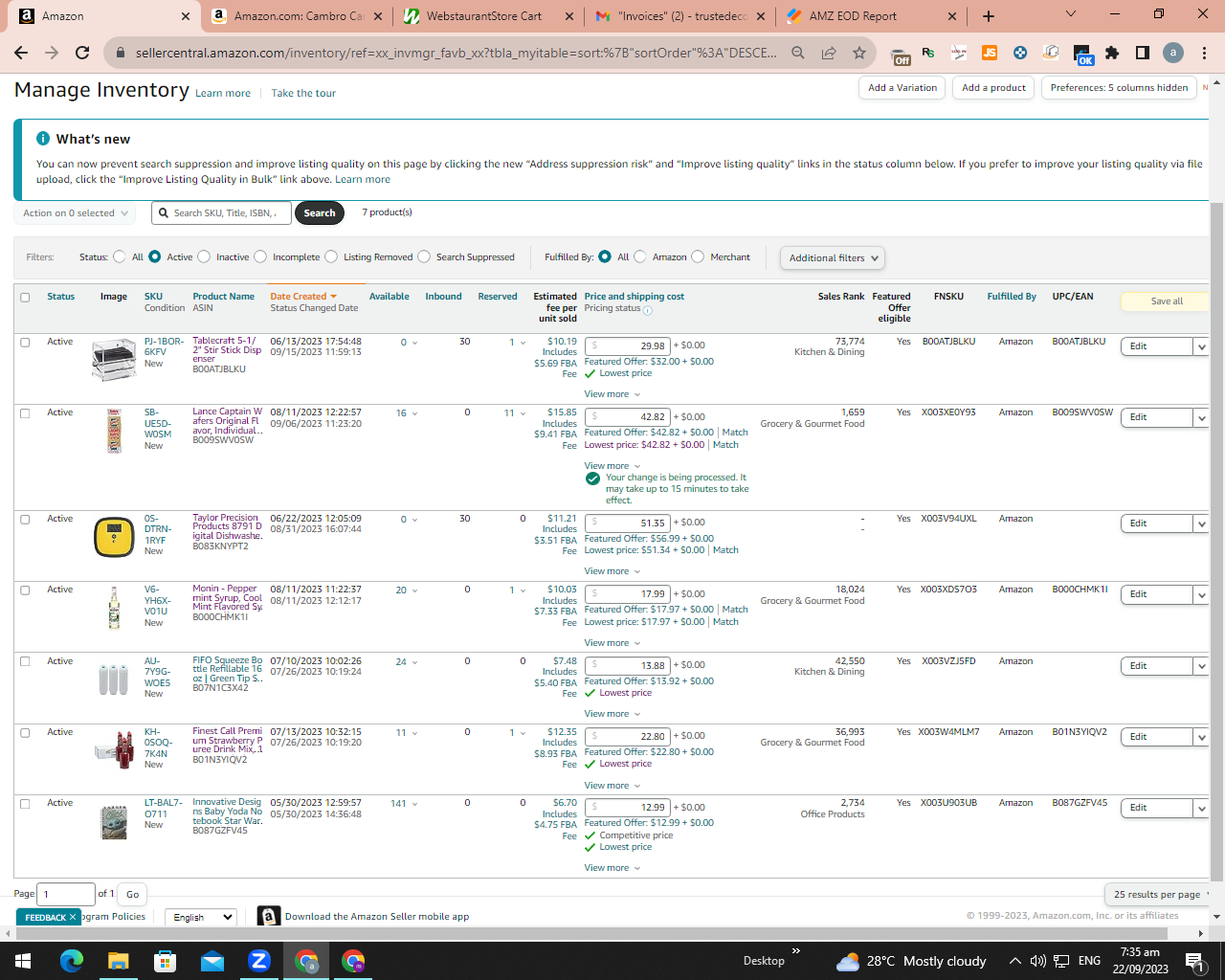This screenshot has width=1225, height=980.
Task: Click Save all in the table header
Action: tap(1166, 301)
